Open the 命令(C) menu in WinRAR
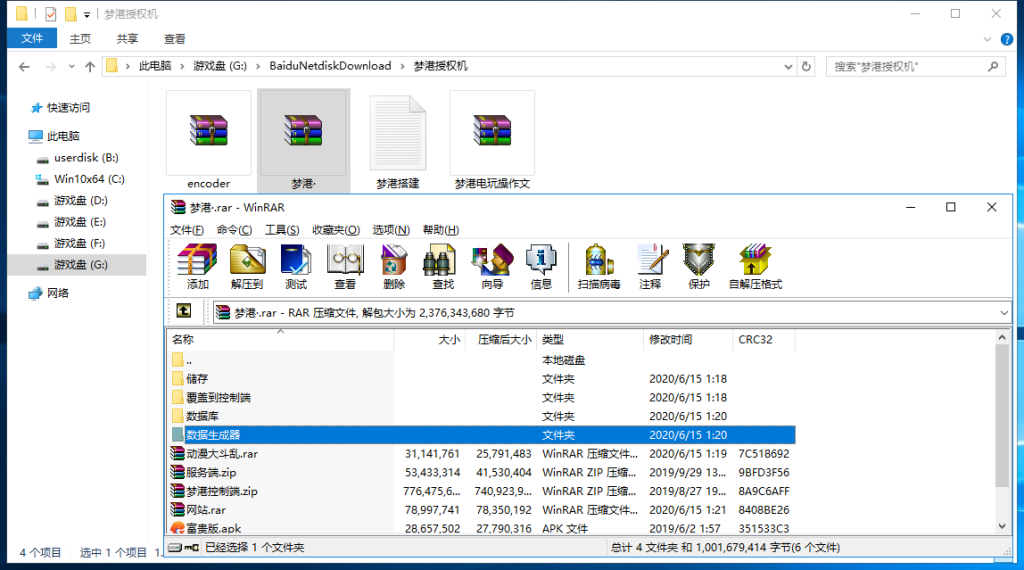 [234, 230]
